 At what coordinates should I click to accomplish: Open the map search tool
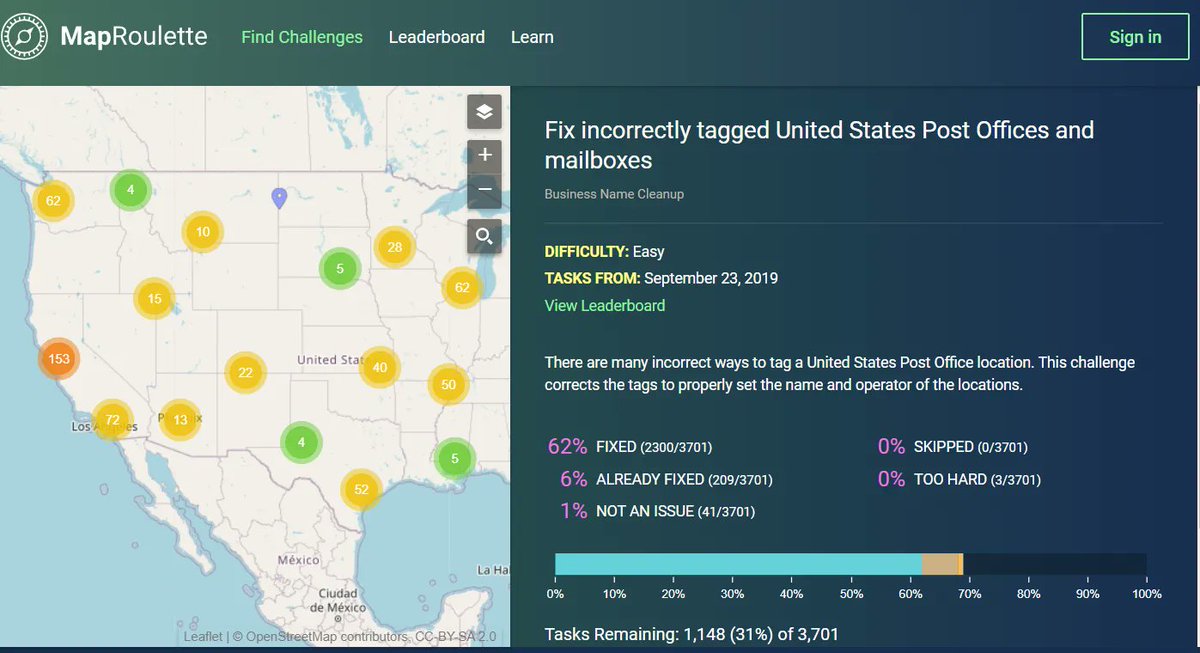[484, 236]
